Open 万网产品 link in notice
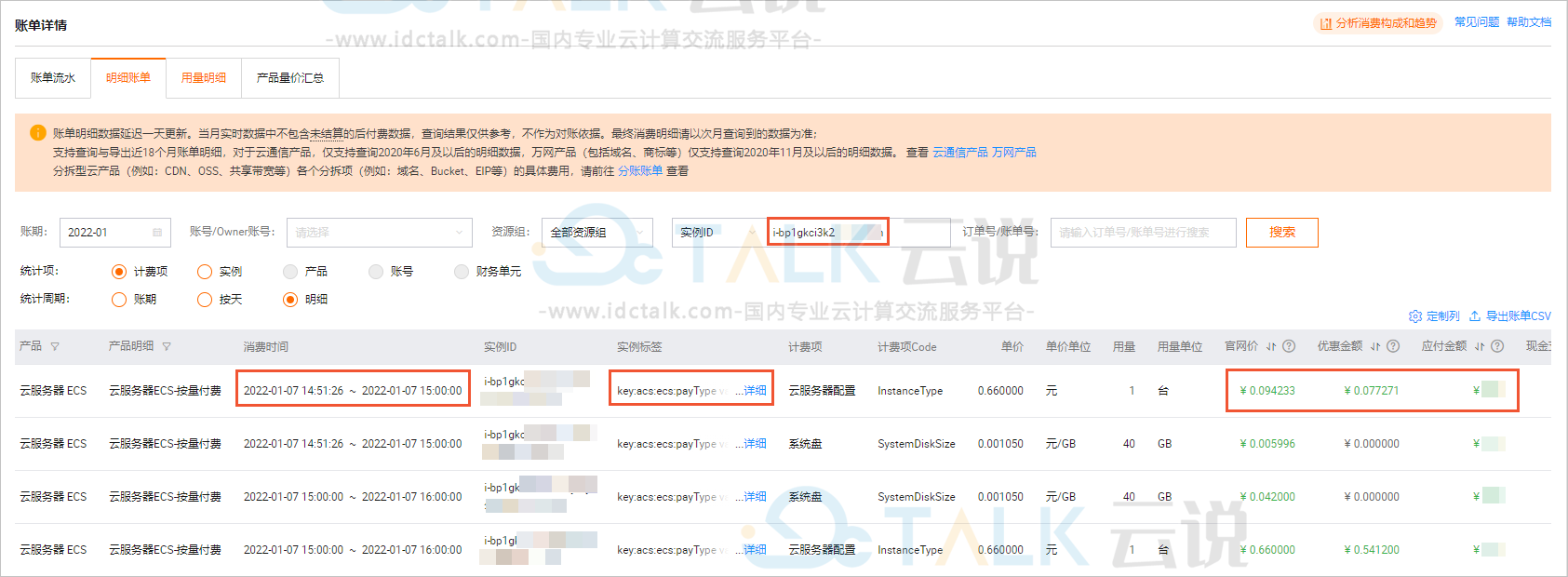 click(x=1014, y=153)
